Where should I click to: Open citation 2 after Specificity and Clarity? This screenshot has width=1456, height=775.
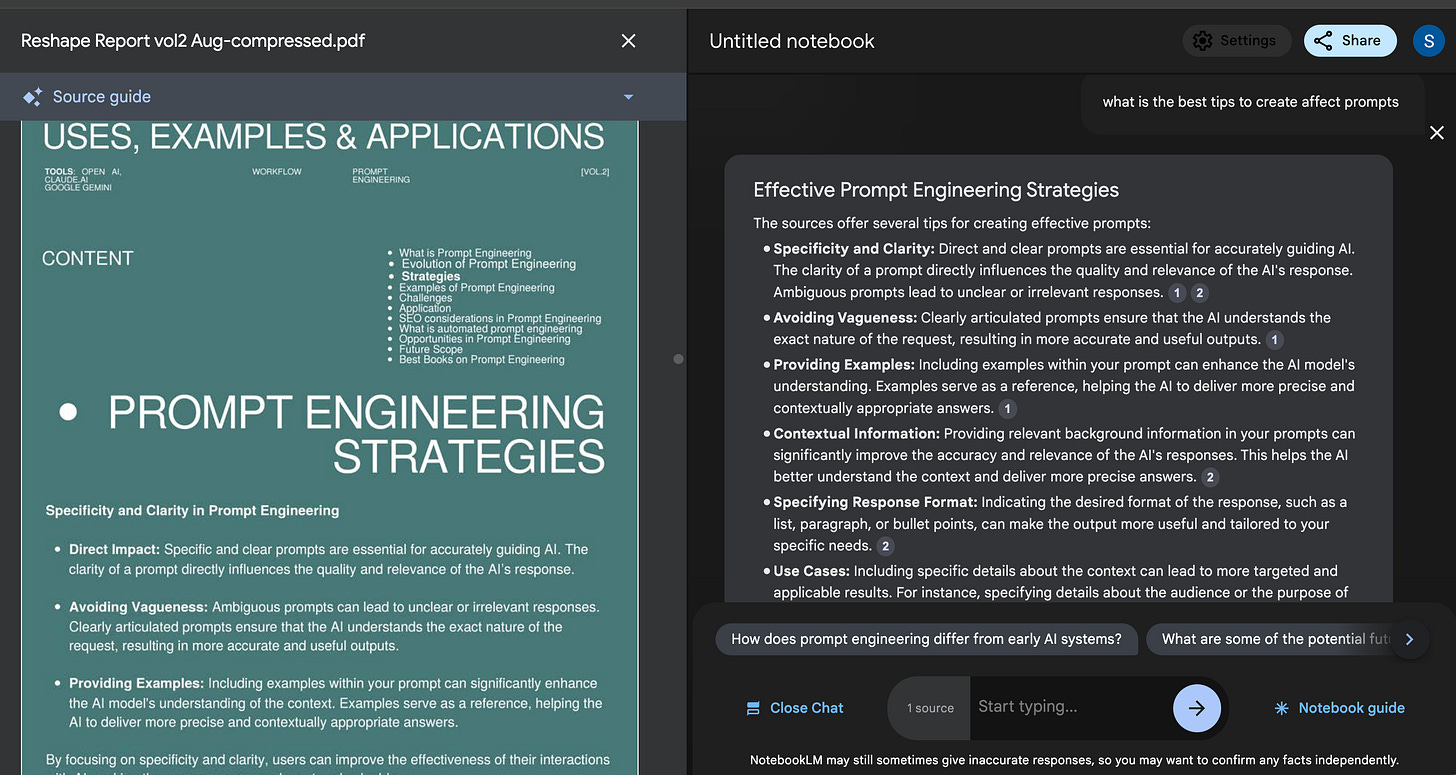[1200, 293]
